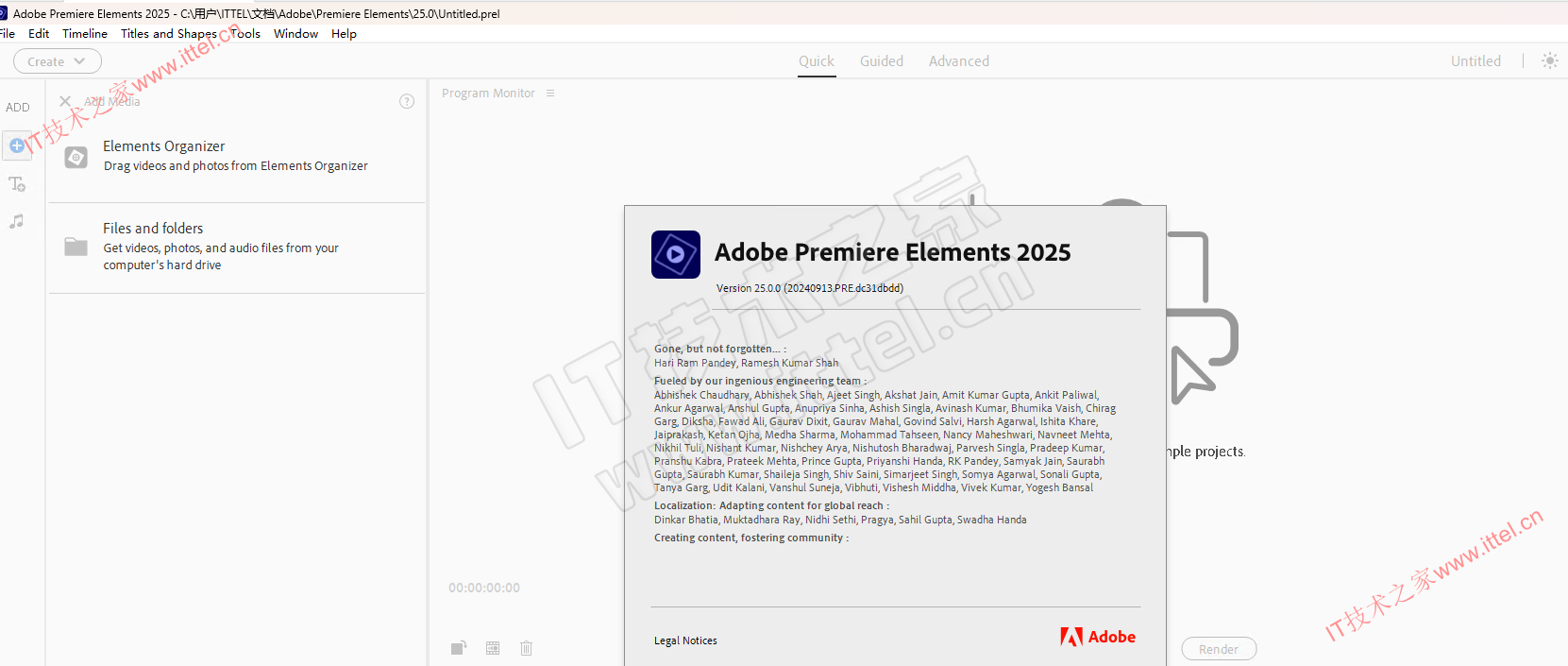This screenshot has width=1568, height=666.
Task: Open the Edit menu
Action: [39, 34]
